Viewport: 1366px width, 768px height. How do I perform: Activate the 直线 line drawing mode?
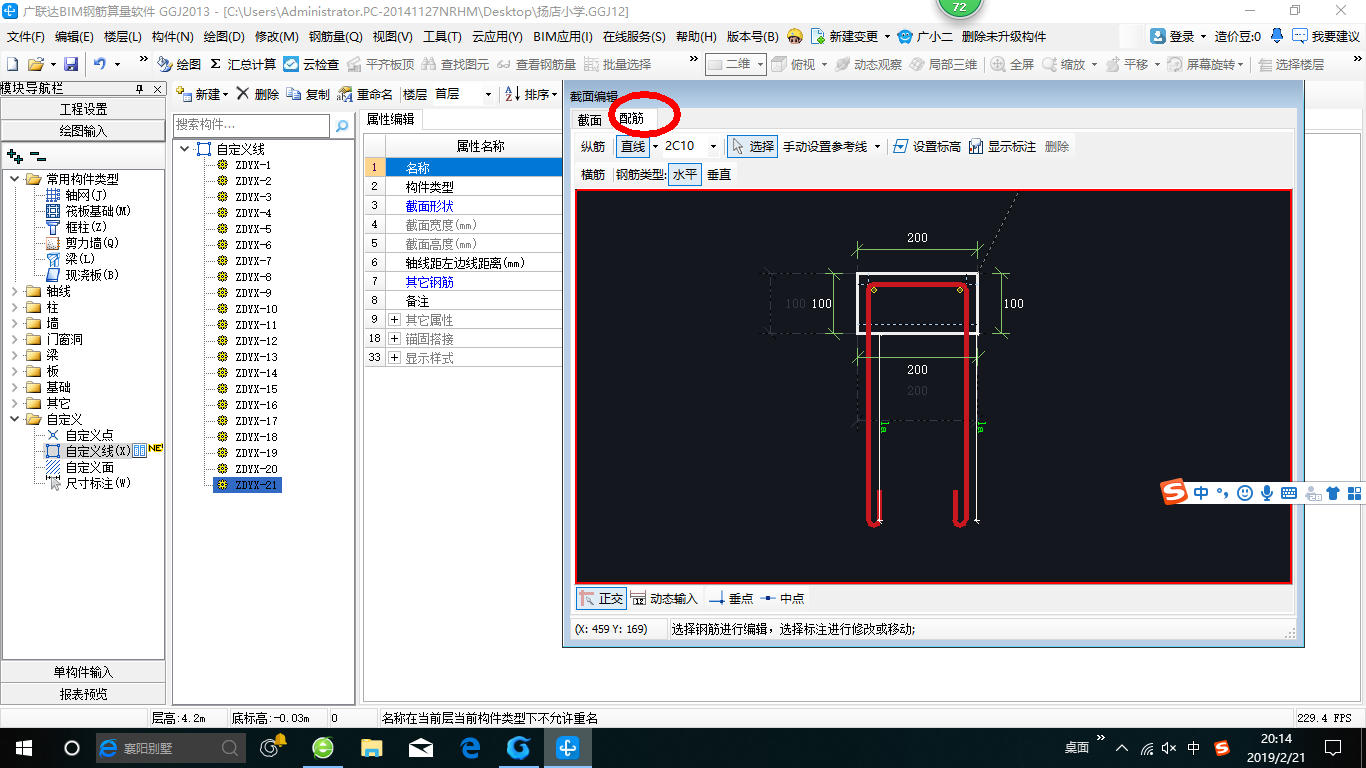(632, 146)
